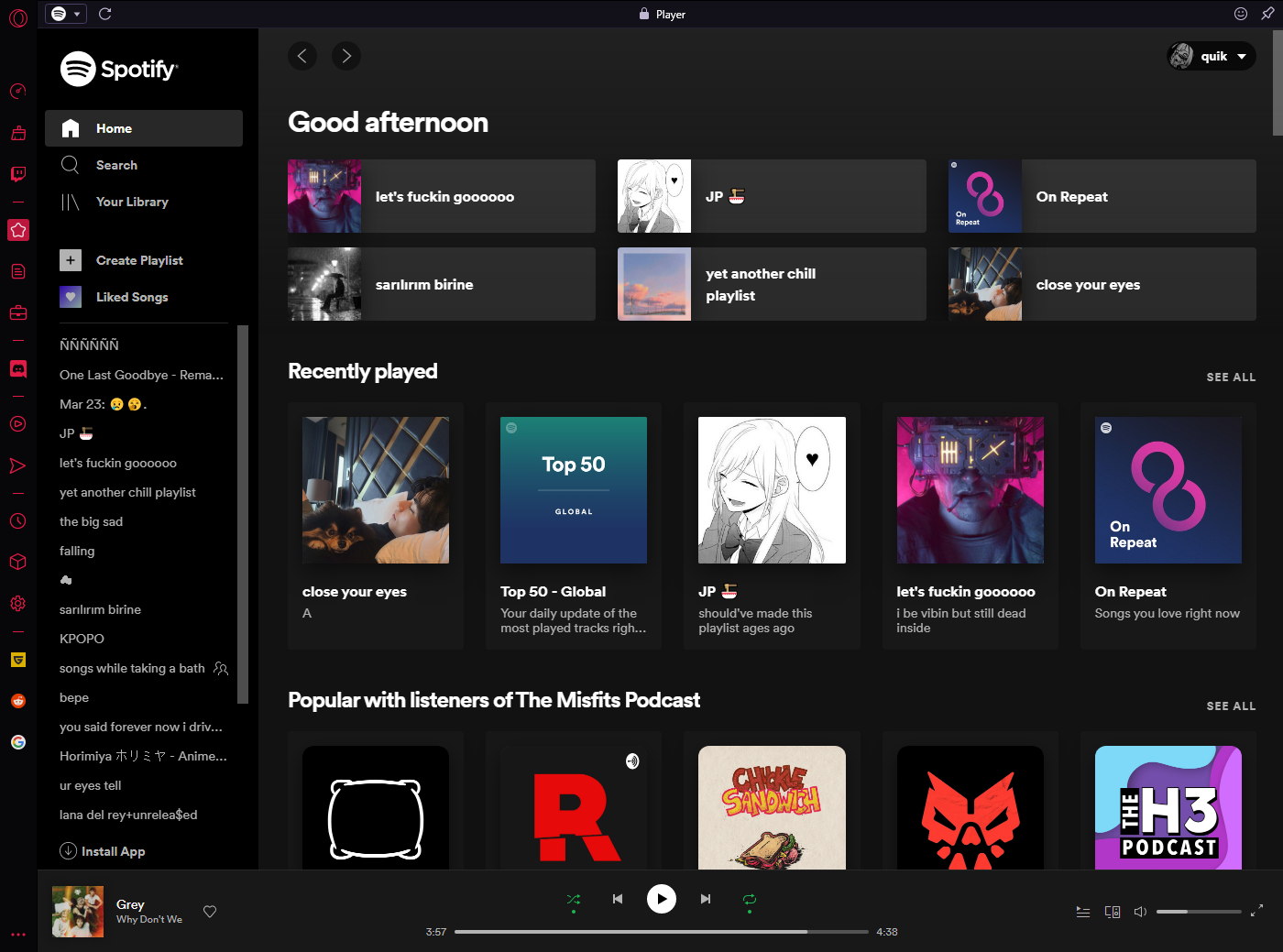This screenshot has width=1283, height=952.
Task: Click the Spotify logo
Action: [x=119, y=69]
